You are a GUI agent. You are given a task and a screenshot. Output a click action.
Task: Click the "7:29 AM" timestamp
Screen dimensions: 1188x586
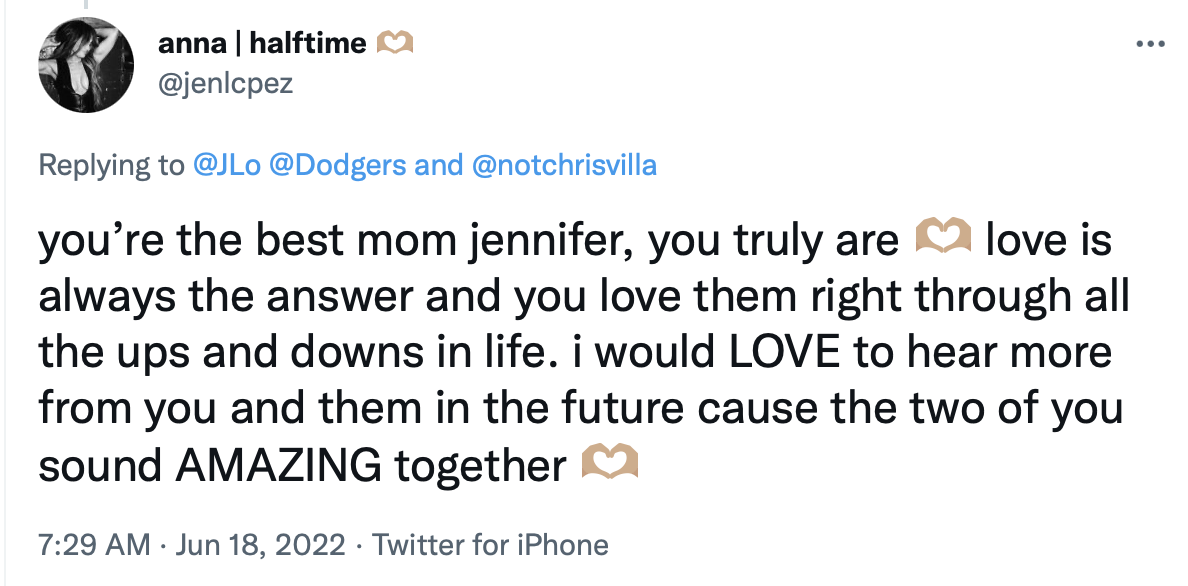tap(94, 545)
